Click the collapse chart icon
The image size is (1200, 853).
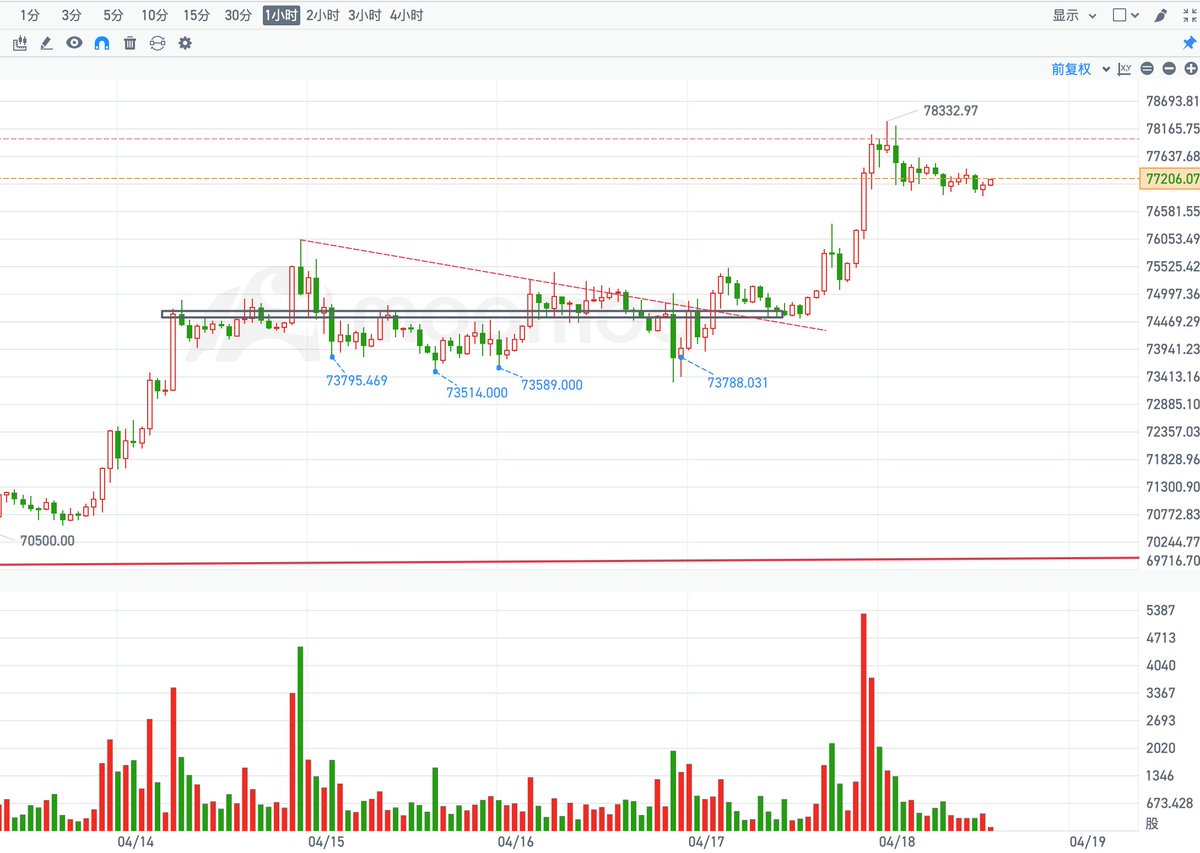pyautogui.click(x=1192, y=16)
